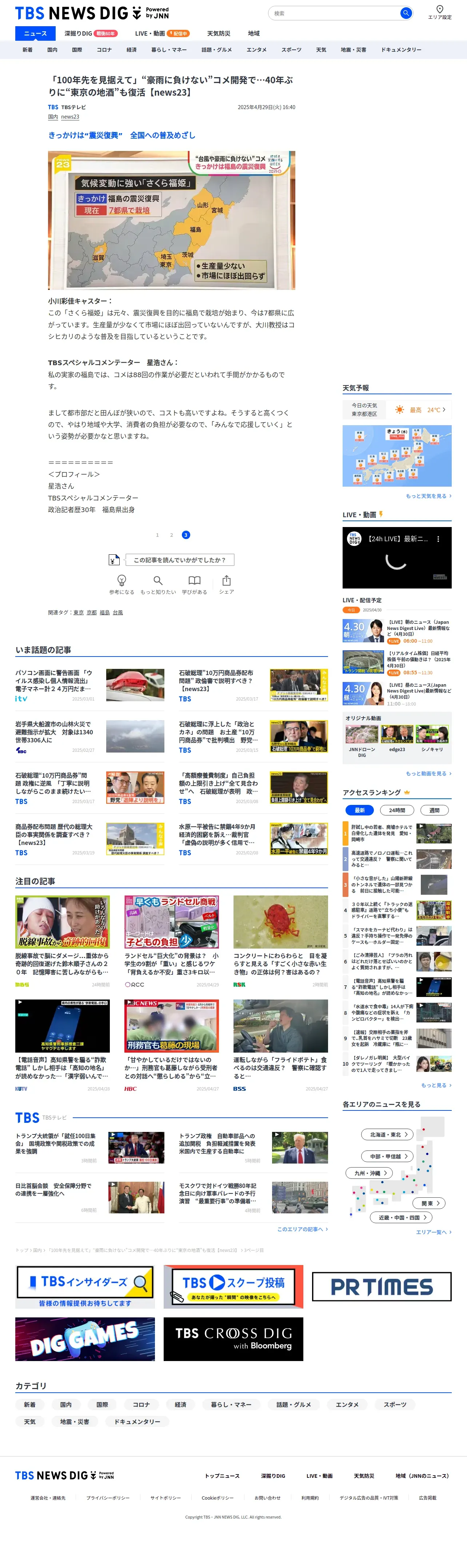Click the 福島 related tag

105,613
